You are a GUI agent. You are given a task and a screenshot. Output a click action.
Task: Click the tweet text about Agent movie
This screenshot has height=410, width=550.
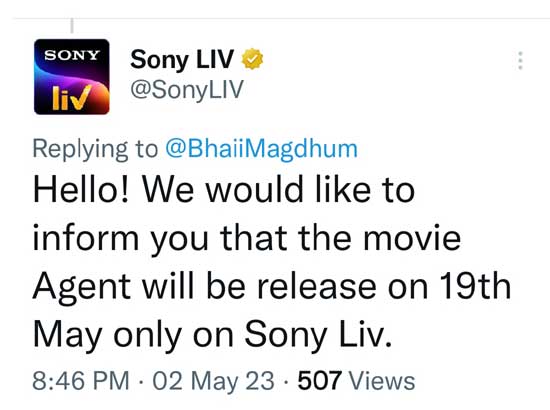[272, 261]
